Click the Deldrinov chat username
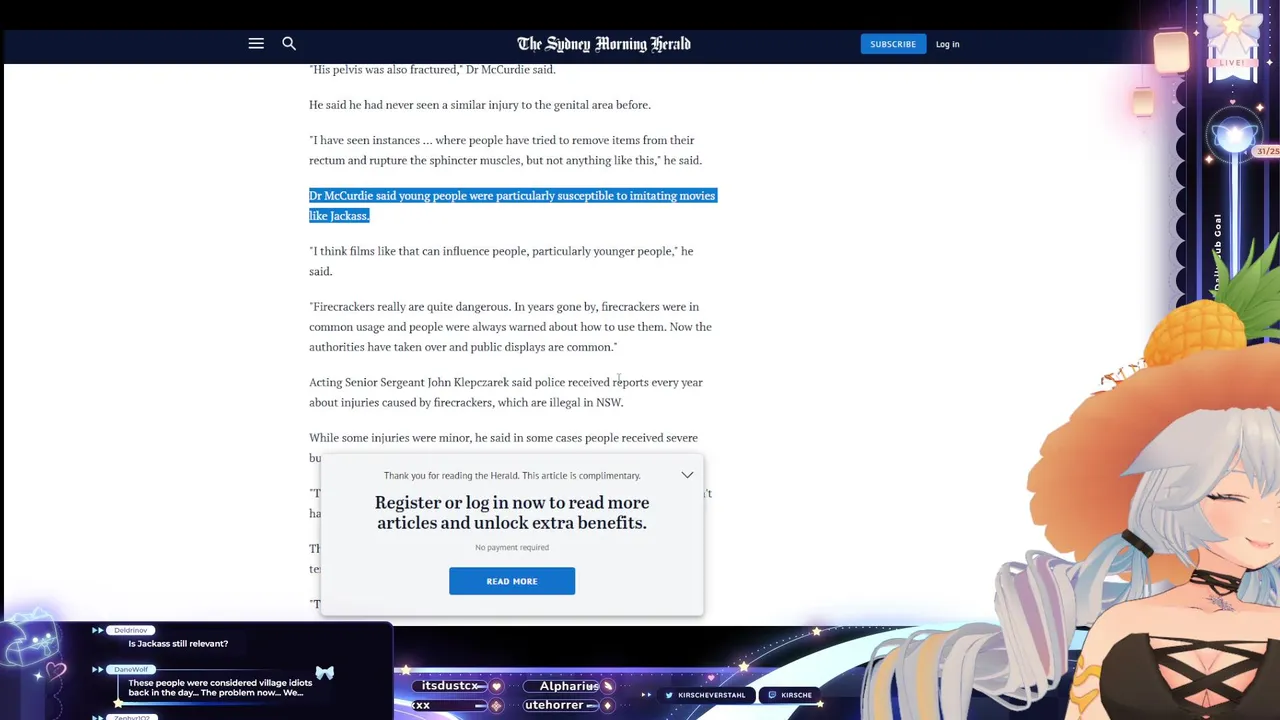Viewport: 1280px width, 720px height. point(131,630)
